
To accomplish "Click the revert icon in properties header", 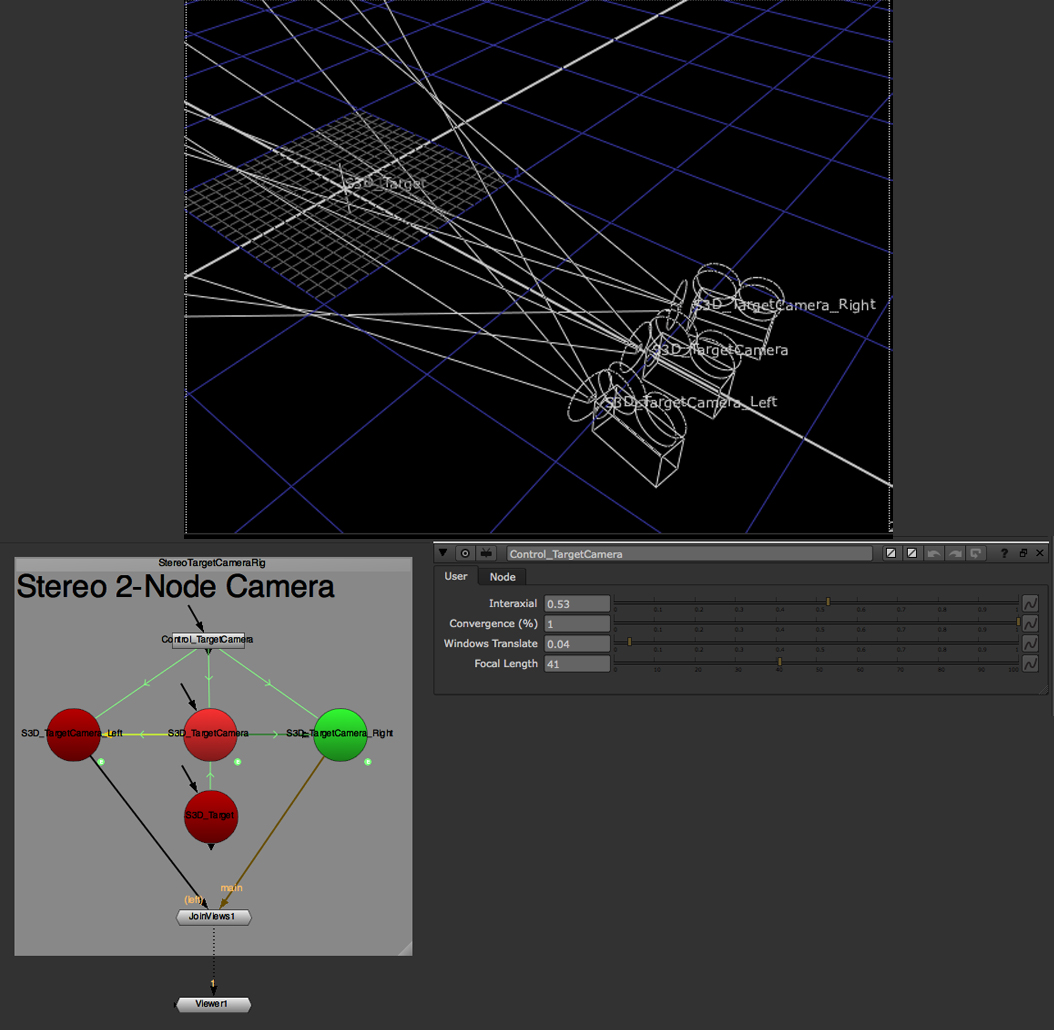I will (x=976, y=553).
